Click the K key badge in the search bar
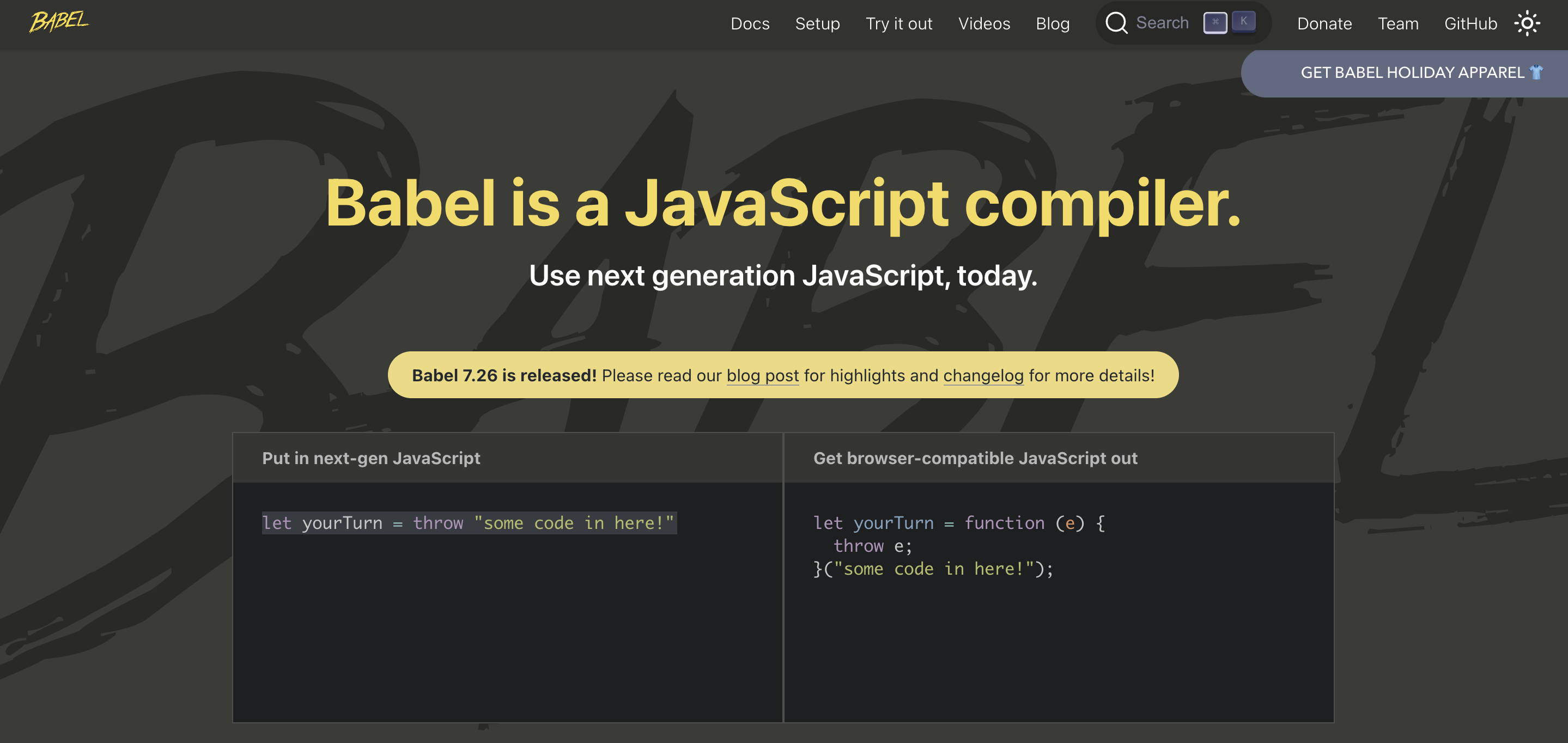Image resolution: width=1568 pixels, height=743 pixels. 1244,22
